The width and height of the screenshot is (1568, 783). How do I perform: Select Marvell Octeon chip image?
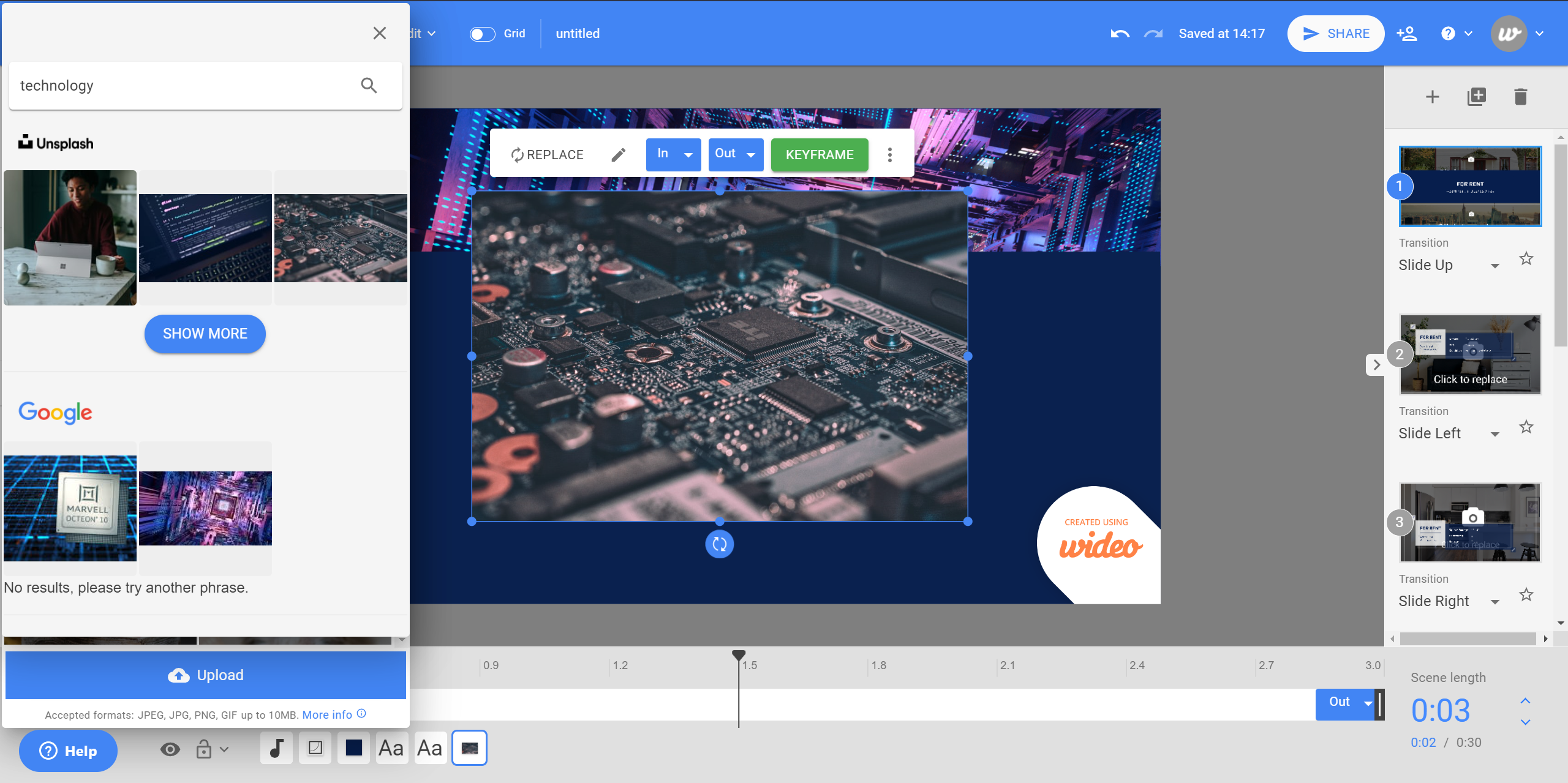pos(70,508)
